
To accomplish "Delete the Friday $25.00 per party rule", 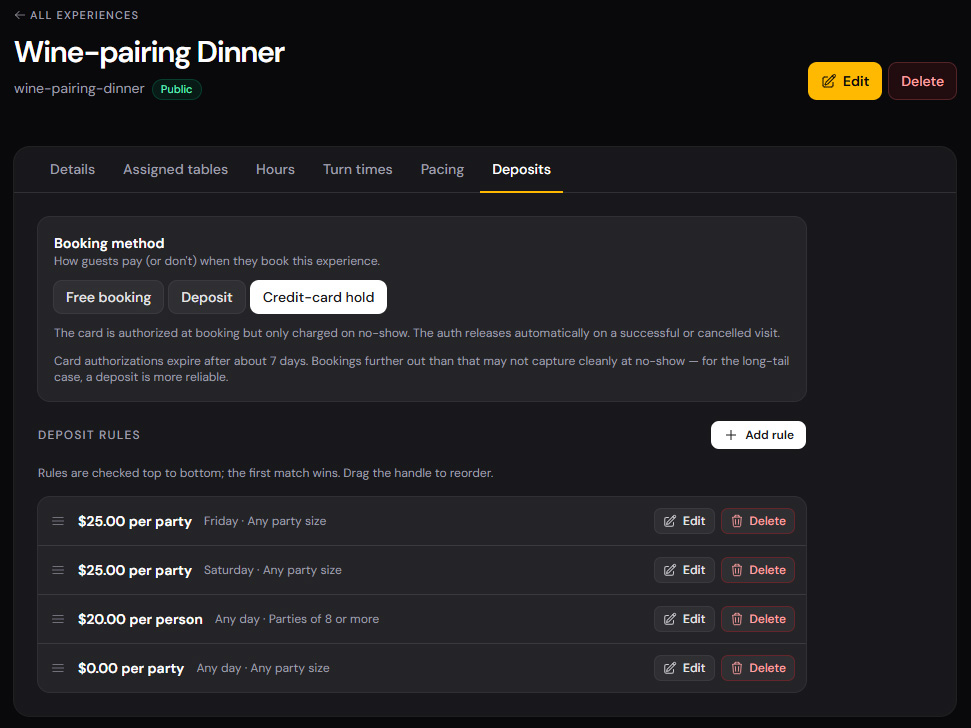I will (x=758, y=521).
